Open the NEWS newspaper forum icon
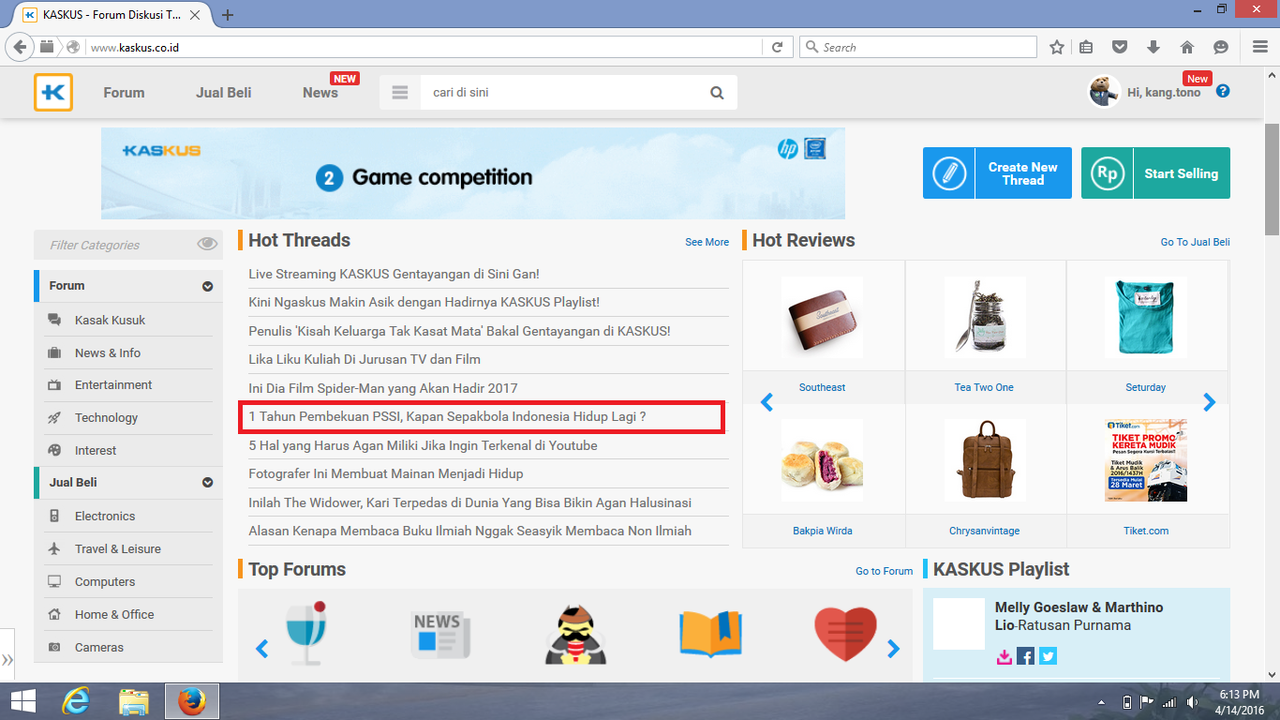This screenshot has height=720, width=1280. click(x=441, y=635)
